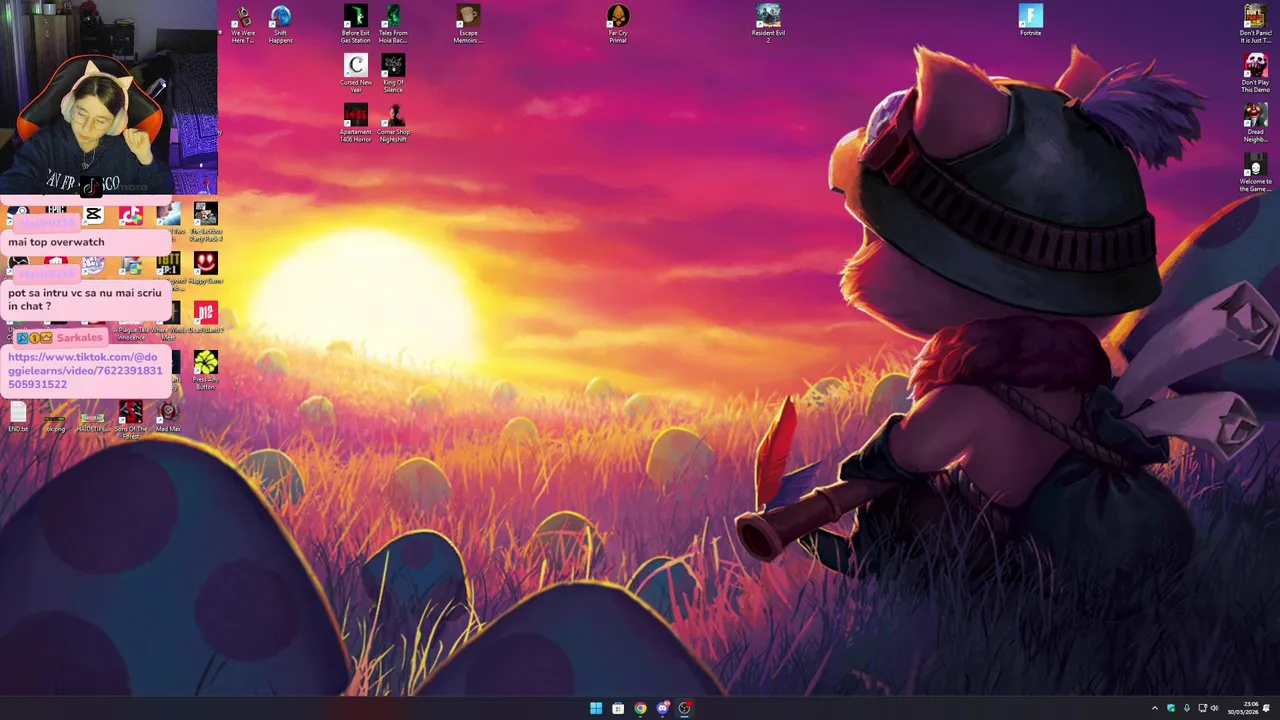Open Windows Security tray icon

click(1171, 708)
